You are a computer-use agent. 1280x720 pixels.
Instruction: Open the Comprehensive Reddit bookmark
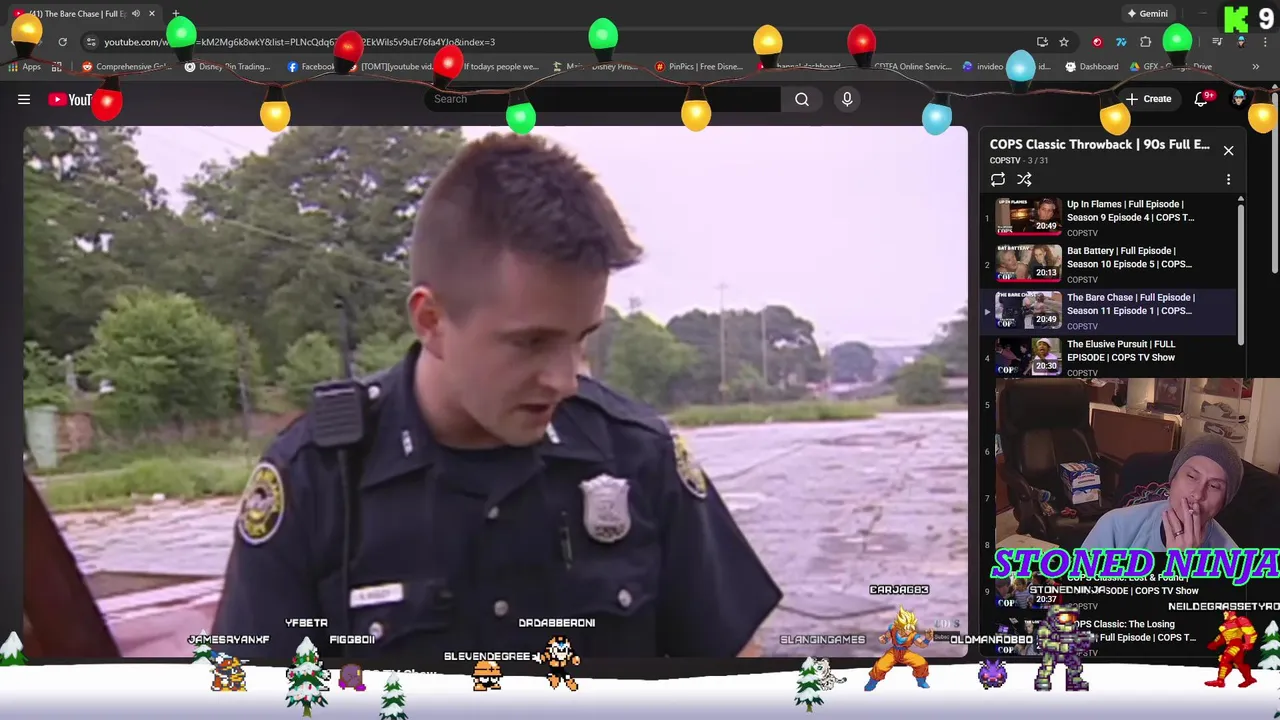[x=127, y=67]
